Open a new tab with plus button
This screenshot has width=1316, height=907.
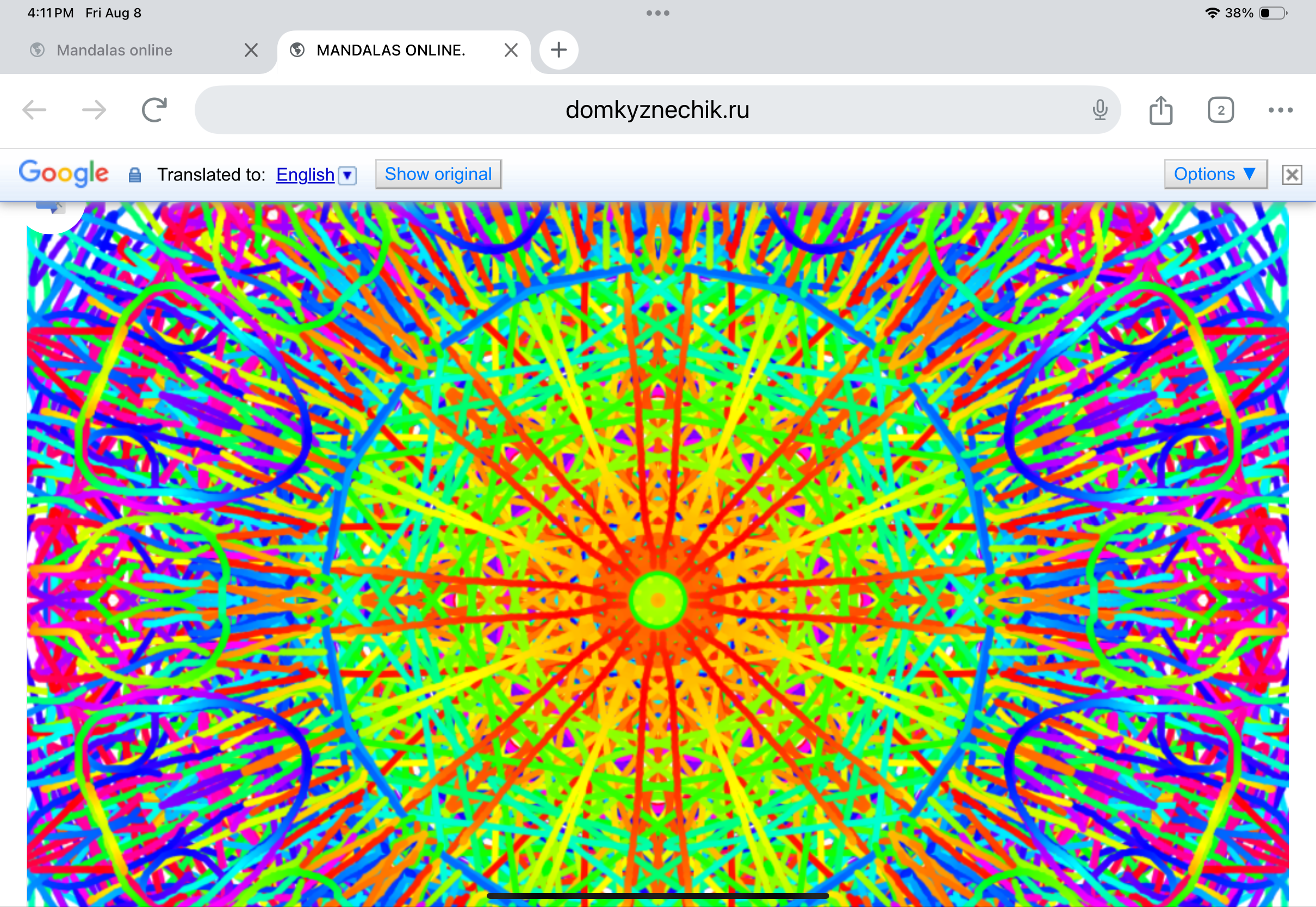(x=558, y=50)
